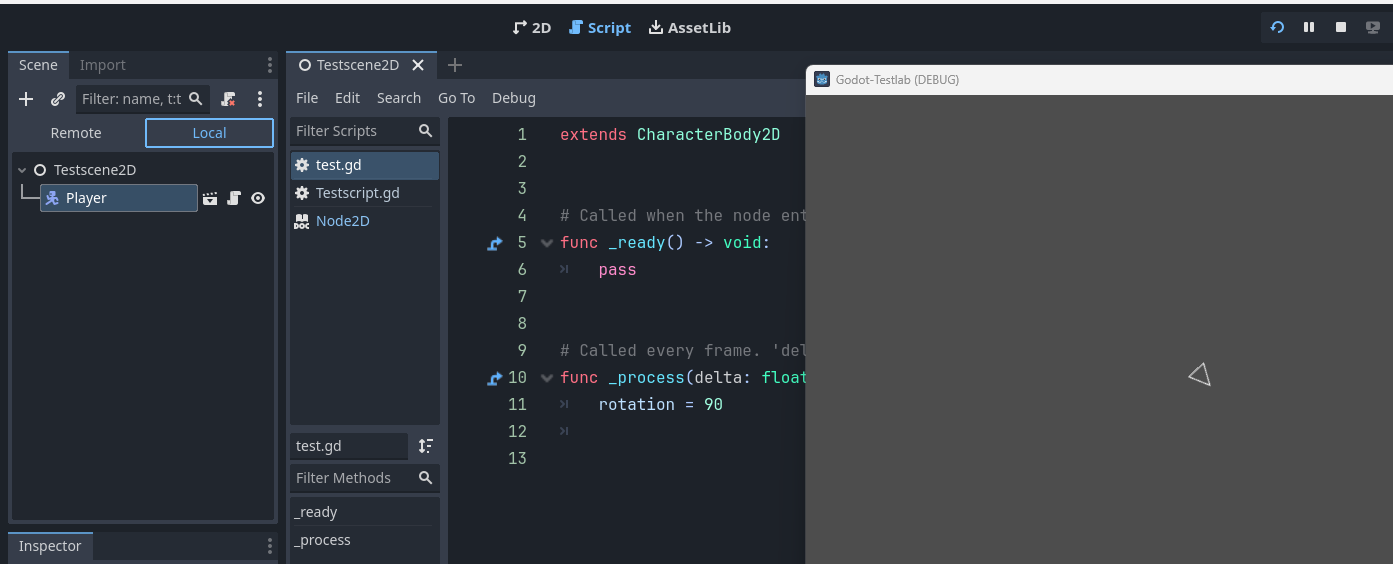
Task: Click the instantiate child scene link icon
Action: coord(58,99)
